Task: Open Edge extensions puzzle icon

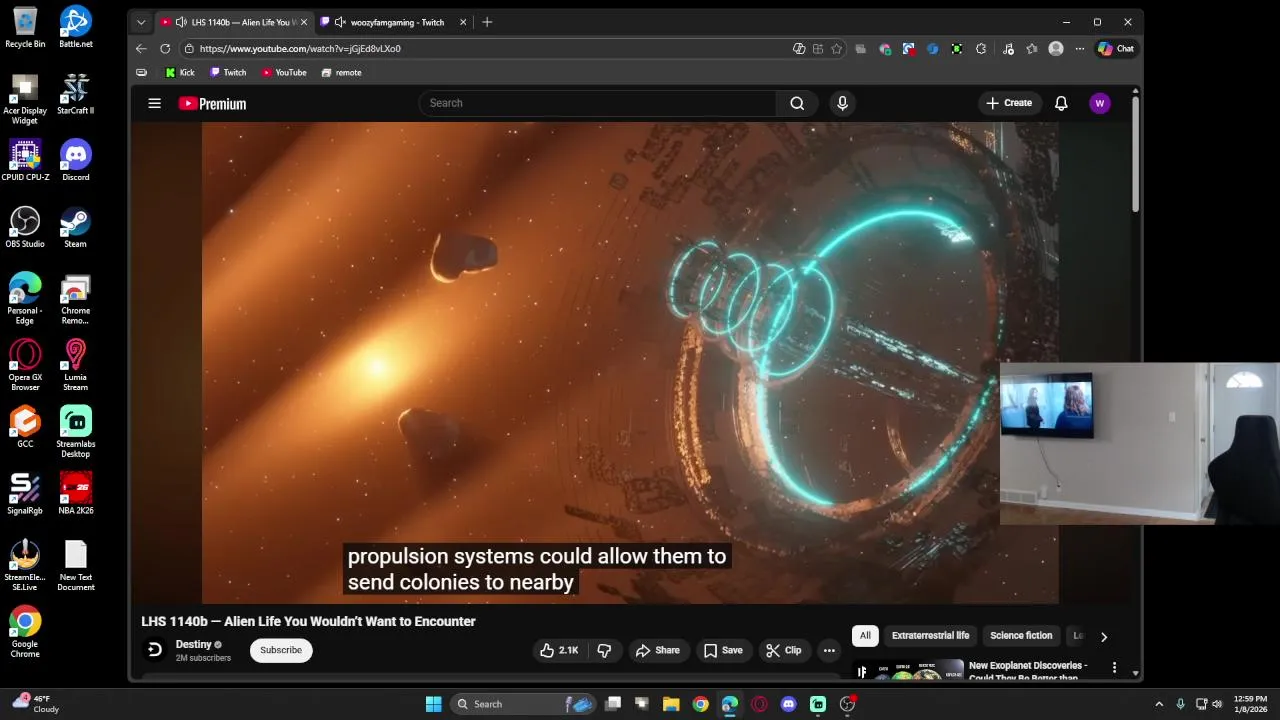Action: [981, 48]
